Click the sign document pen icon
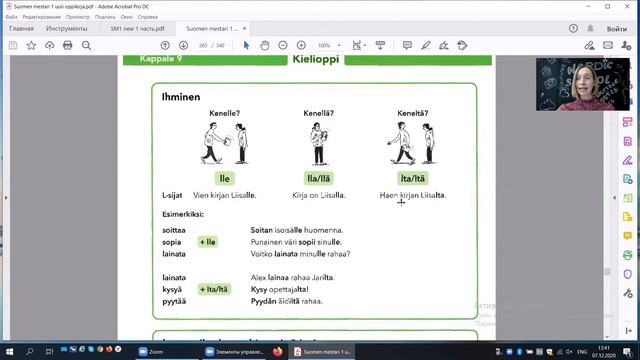Image resolution: width=640 pixels, height=360 pixels. (x=444, y=45)
